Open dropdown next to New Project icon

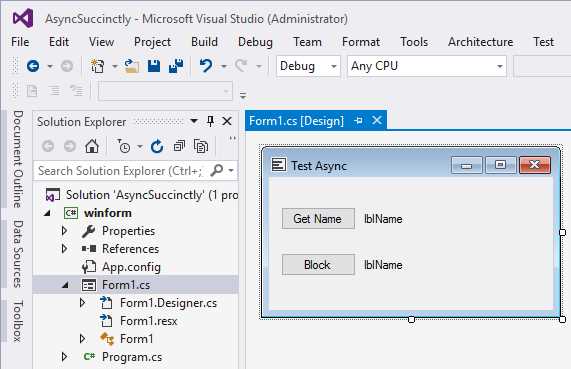(114, 66)
